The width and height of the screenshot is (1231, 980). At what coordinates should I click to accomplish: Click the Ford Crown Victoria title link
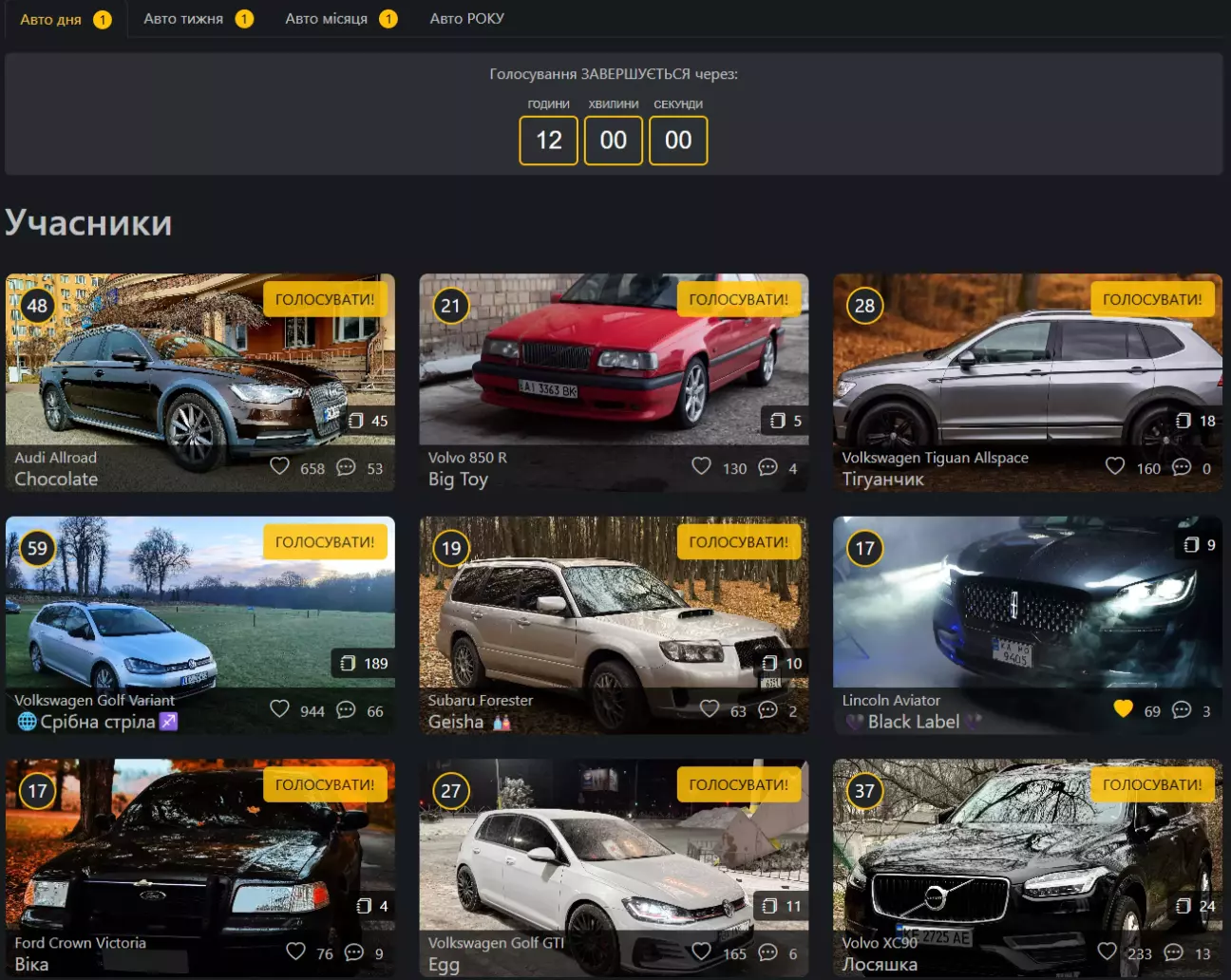click(x=80, y=943)
